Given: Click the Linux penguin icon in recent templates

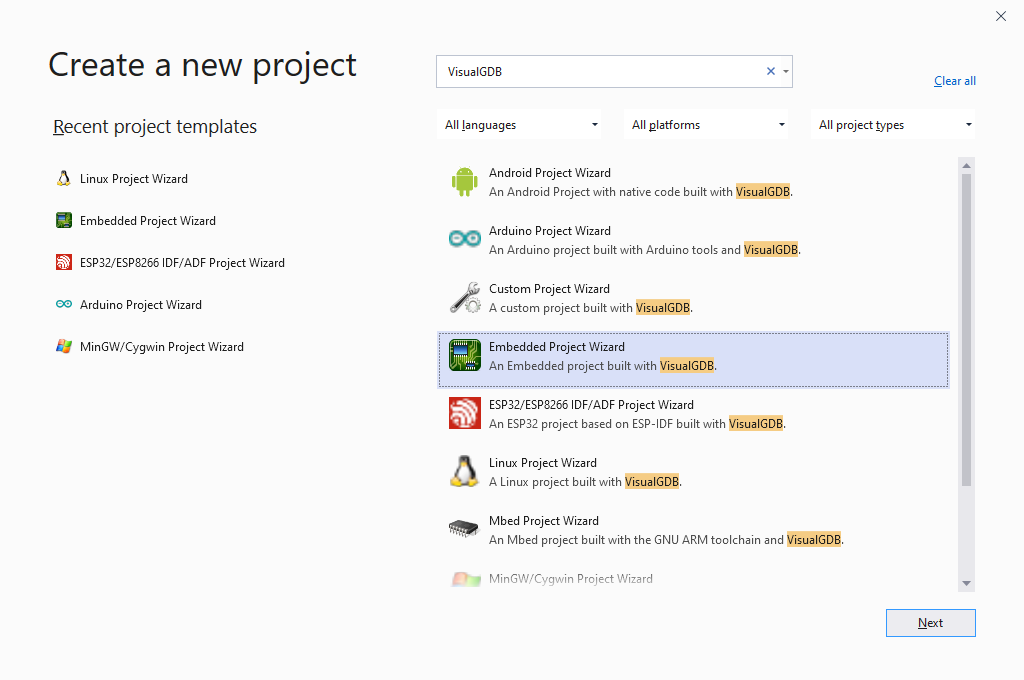Looking at the screenshot, I should click(x=64, y=179).
